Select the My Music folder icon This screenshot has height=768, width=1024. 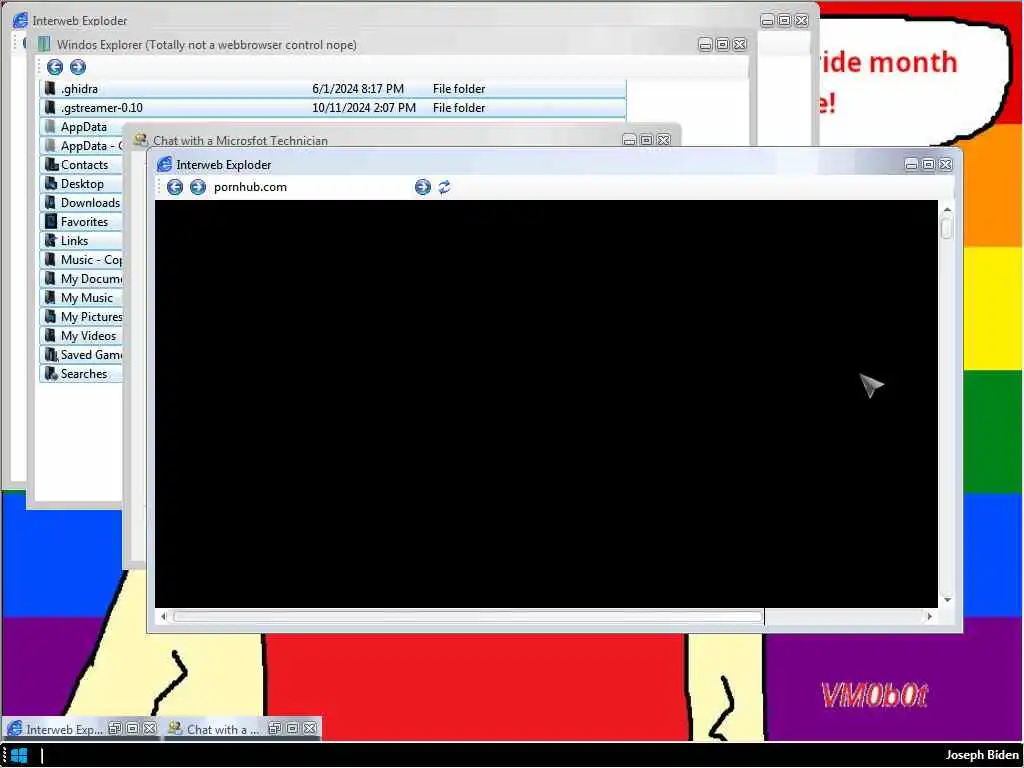pos(50,298)
